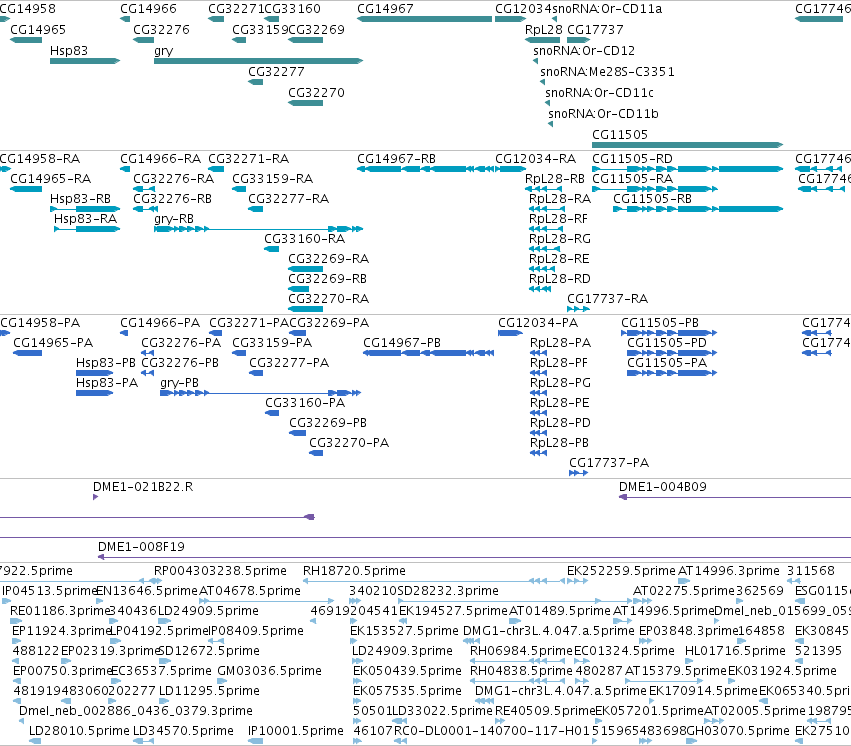Select the CG32269-RB transcript
Viewport: 851px width, 746px height.
coord(299,289)
